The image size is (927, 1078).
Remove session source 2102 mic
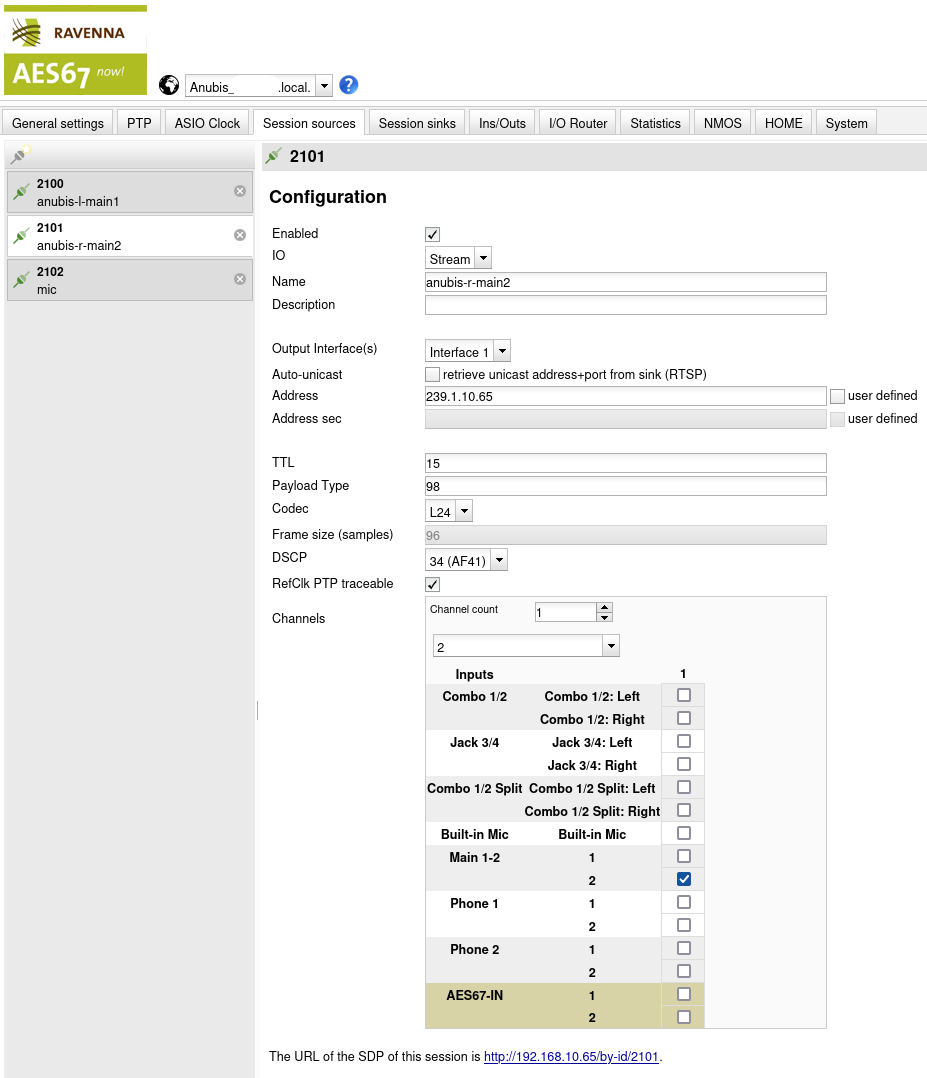(x=240, y=279)
